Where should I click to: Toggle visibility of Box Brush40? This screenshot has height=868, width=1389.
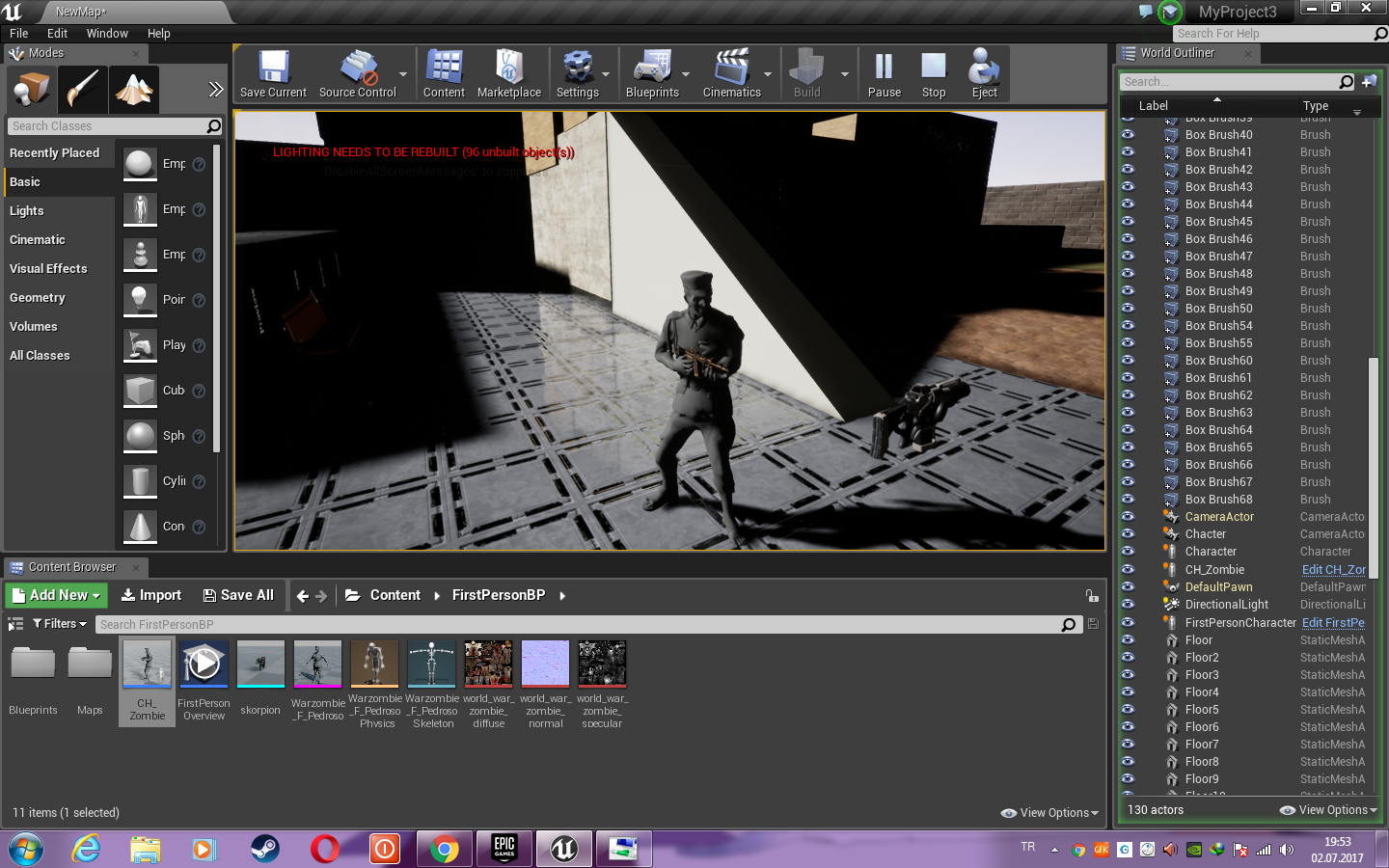[x=1128, y=135]
